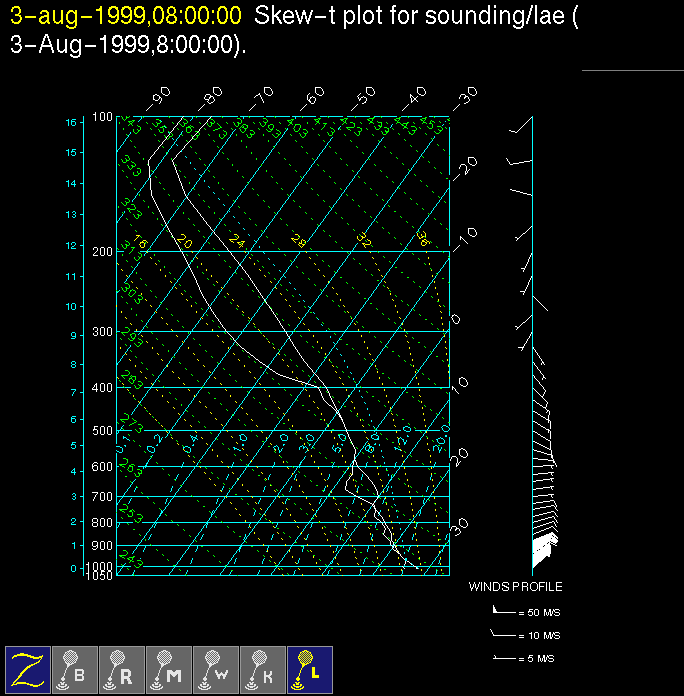Click the 0 degree isotherm label

pyautogui.click(x=455, y=319)
